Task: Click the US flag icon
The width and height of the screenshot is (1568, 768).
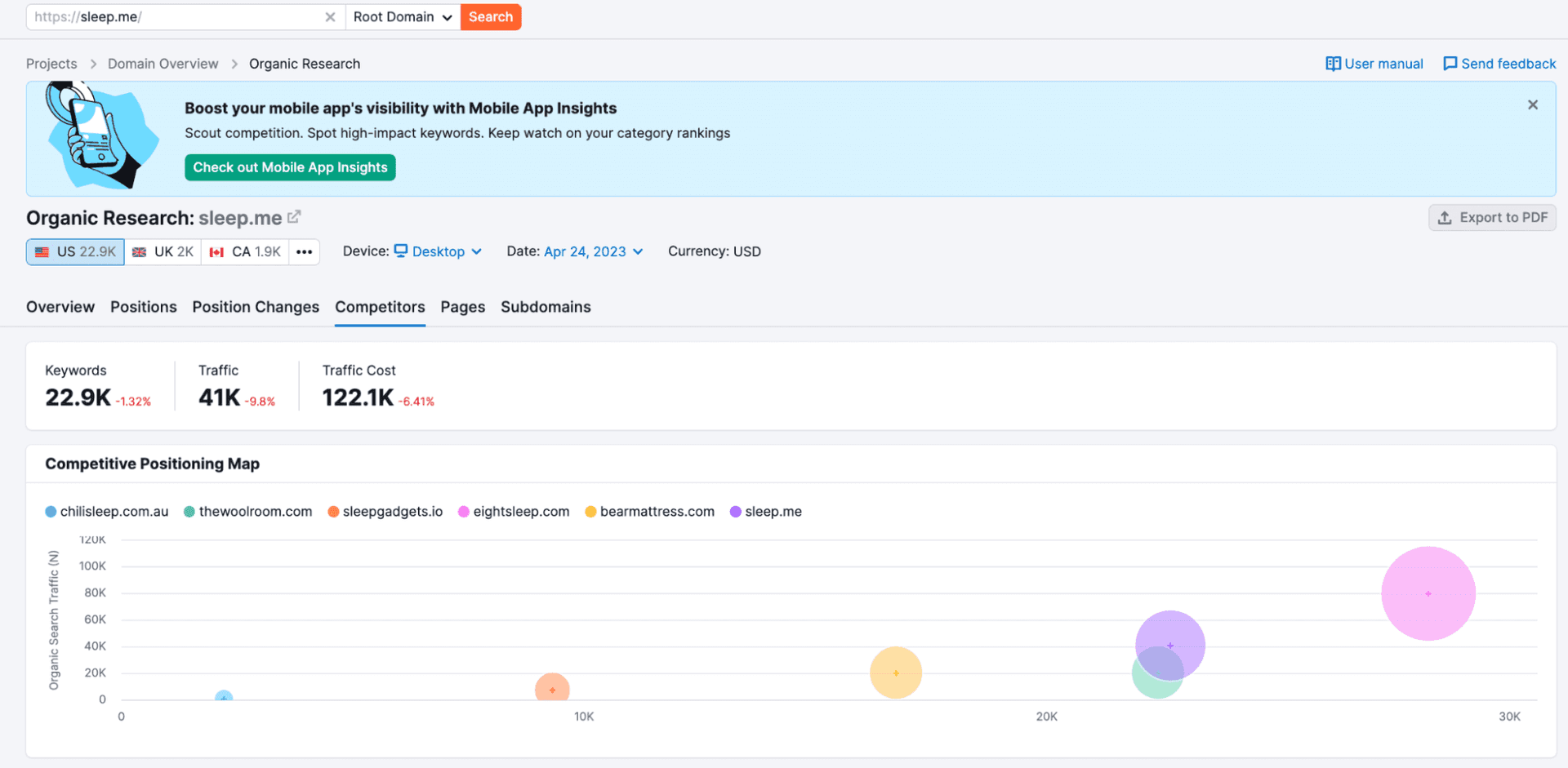Action: pos(42,252)
